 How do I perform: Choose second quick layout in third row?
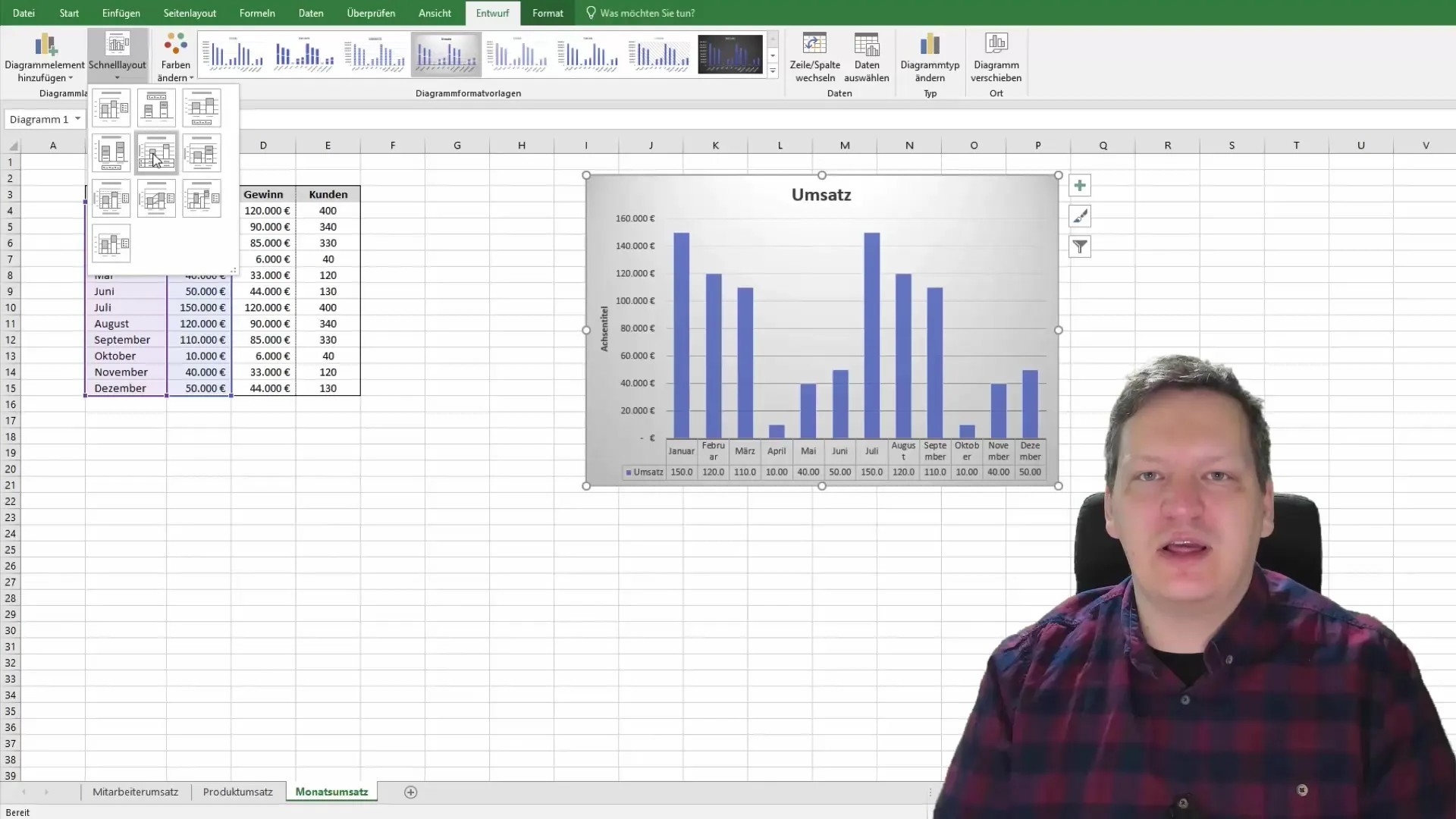pos(156,199)
